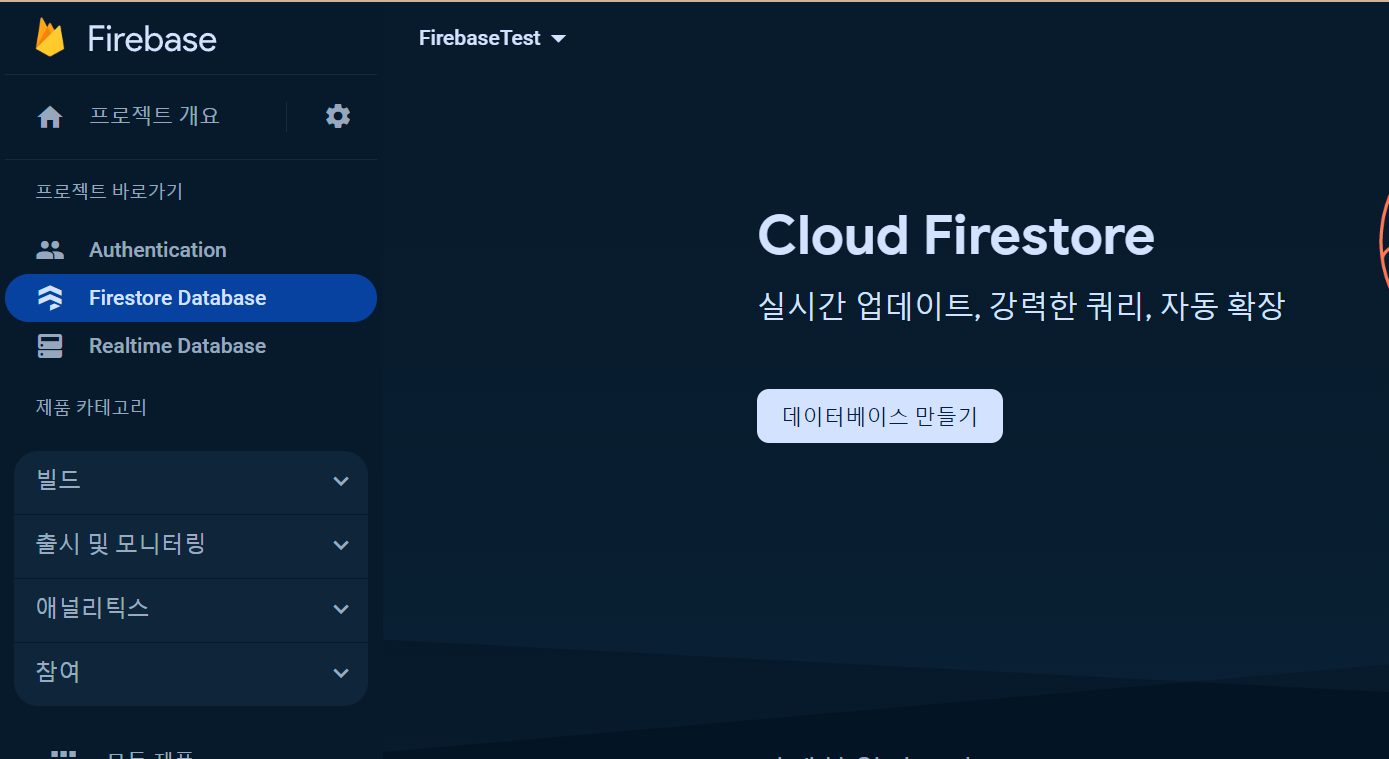The image size is (1389, 759).
Task: Click the 제품 카테고리 label
Action: (x=91, y=407)
